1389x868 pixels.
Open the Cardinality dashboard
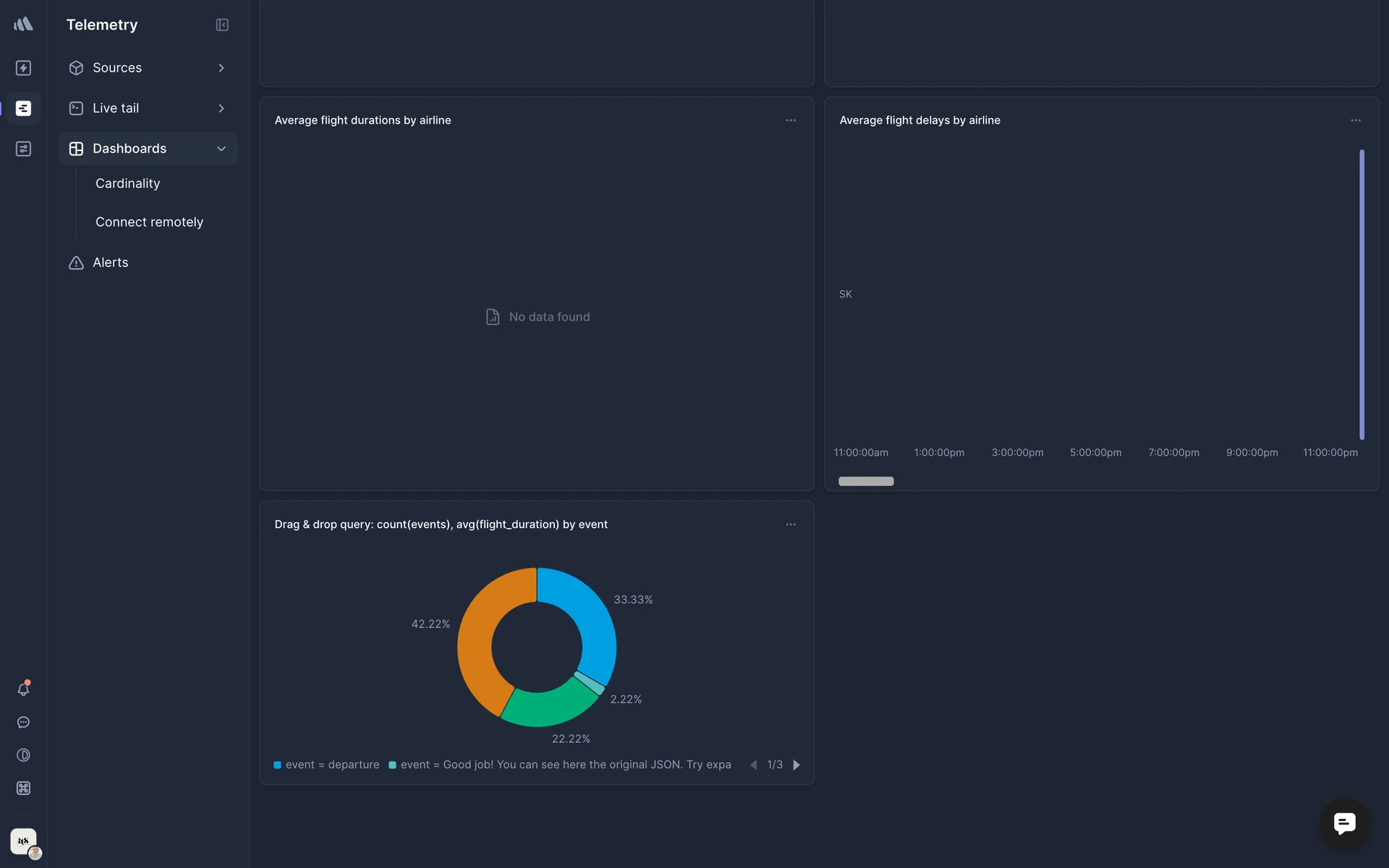(127, 184)
